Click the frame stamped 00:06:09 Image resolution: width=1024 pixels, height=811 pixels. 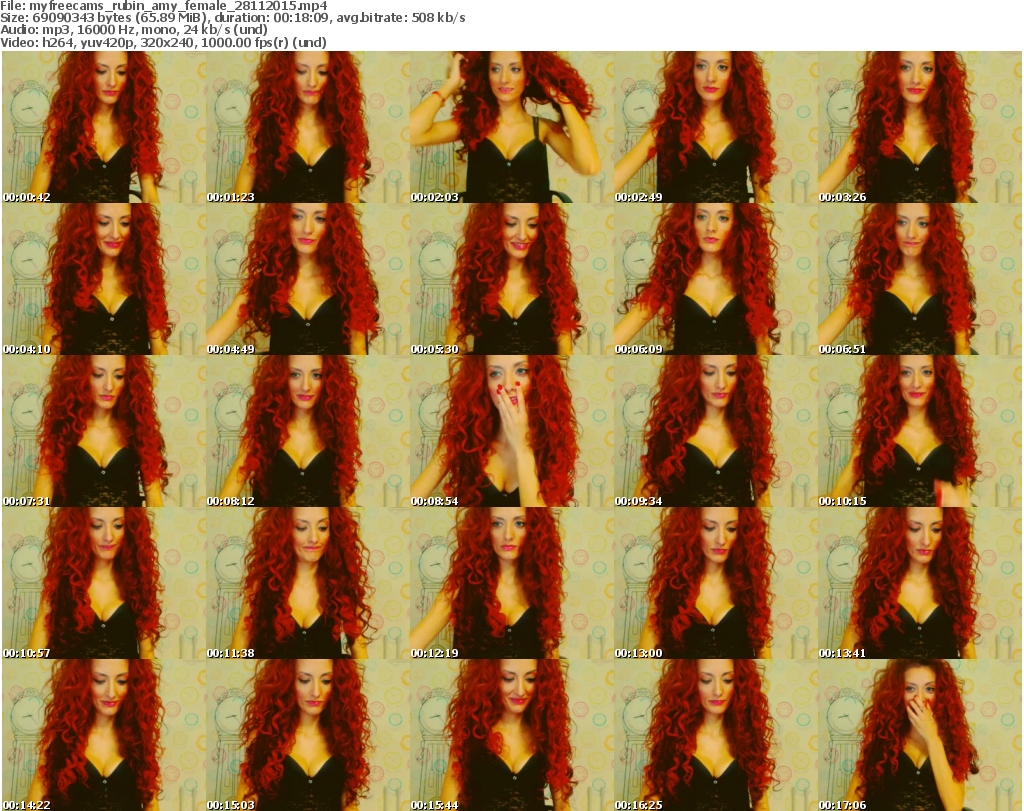[x=716, y=279]
